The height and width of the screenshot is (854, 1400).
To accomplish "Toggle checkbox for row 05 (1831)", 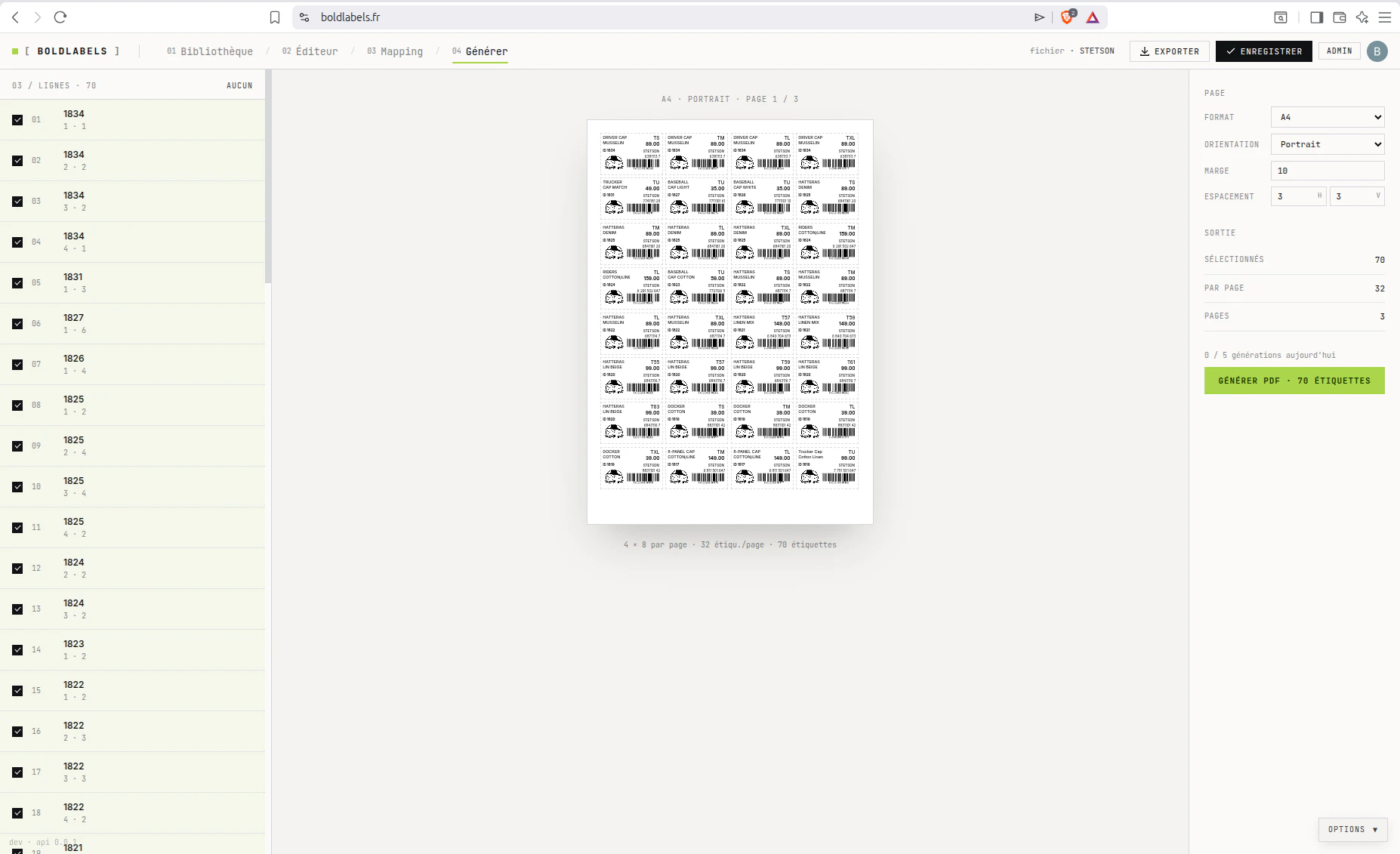I will 17,283.
